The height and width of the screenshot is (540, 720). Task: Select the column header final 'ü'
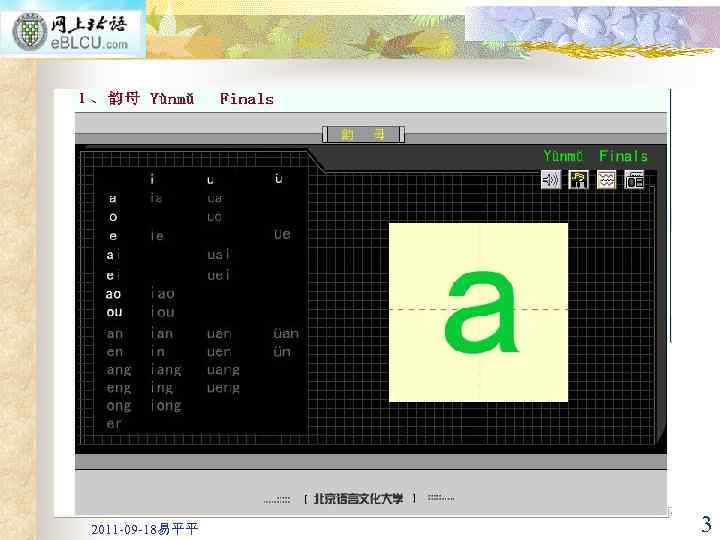(278, 178)
